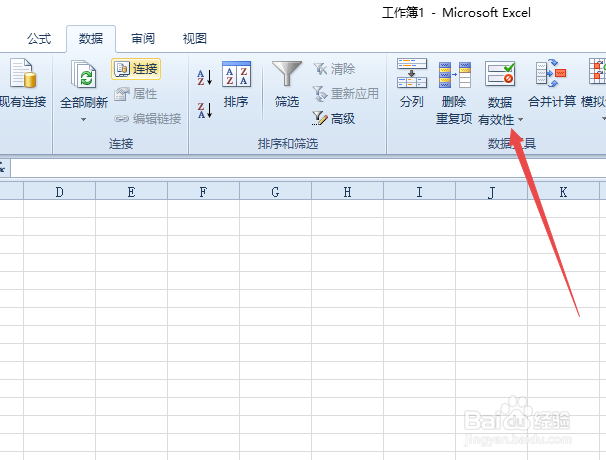Switch to the Data (数据) tab
This screenshot has width=606, height=460.
91,39
